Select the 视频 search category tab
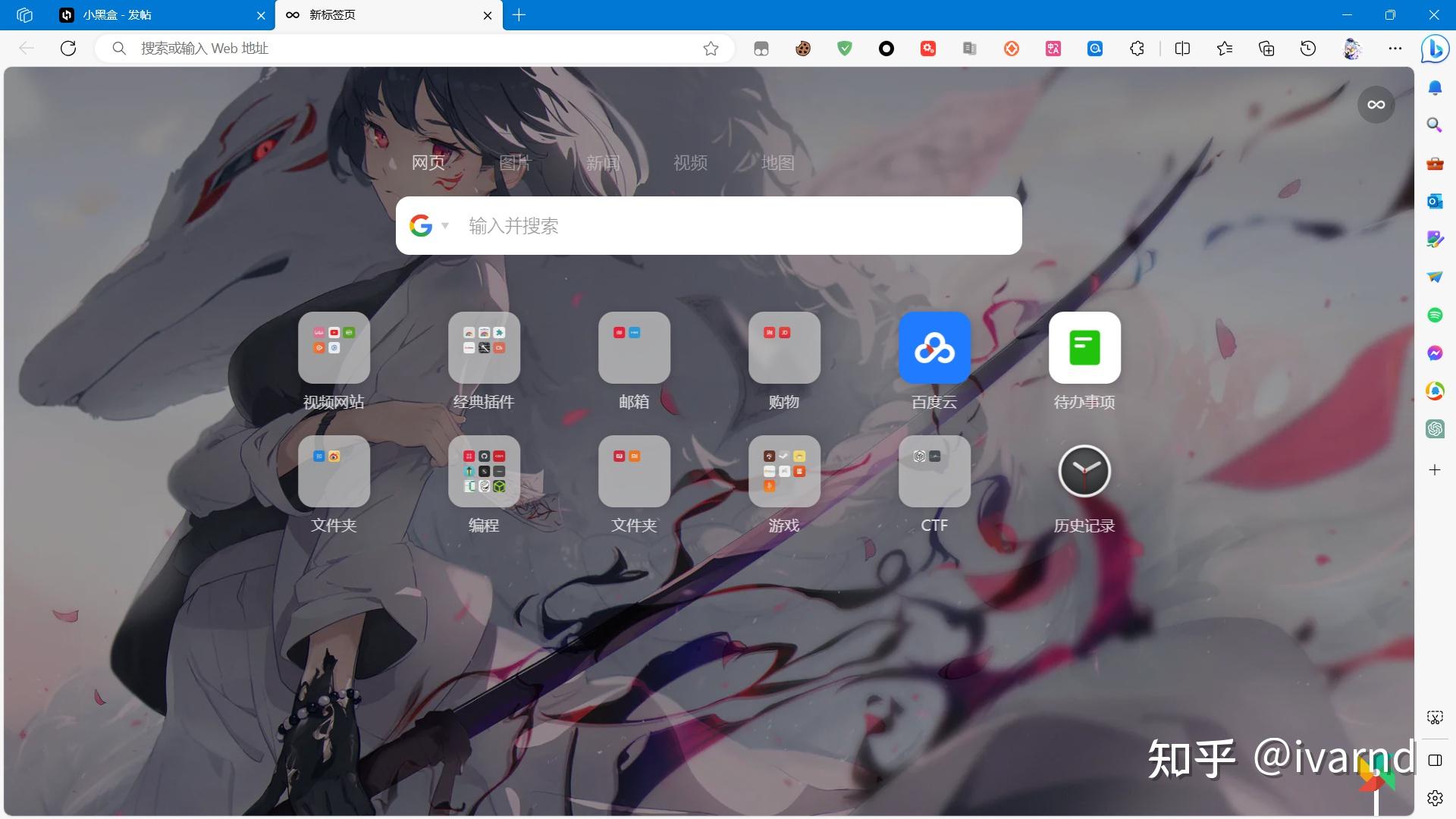This screenshot has width=1456, height=819. pyautogui.click(x=690, y=162)
